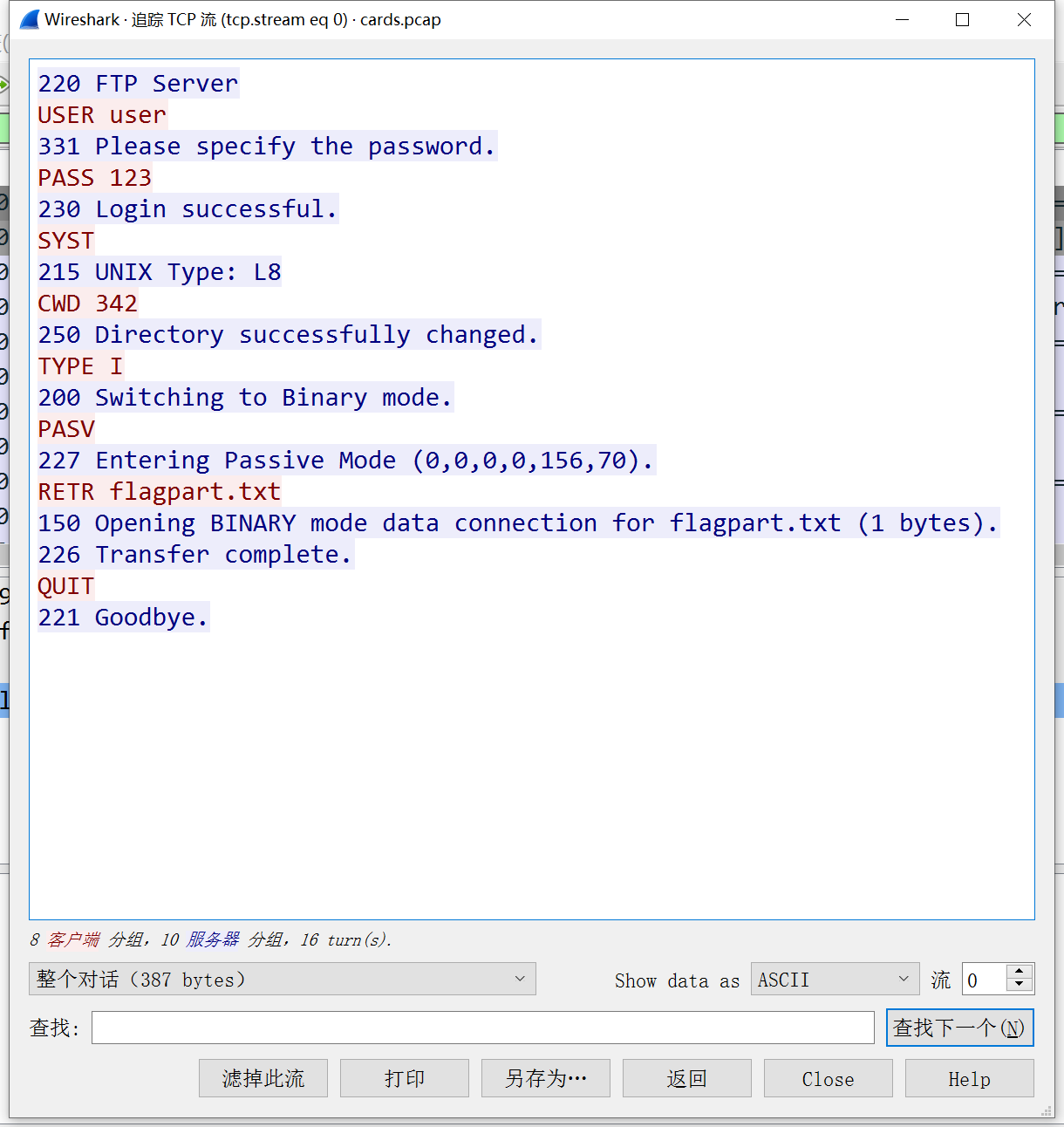Click the line "PASV"
This screenshot has width=1064, height=1127.
(65, 429)
